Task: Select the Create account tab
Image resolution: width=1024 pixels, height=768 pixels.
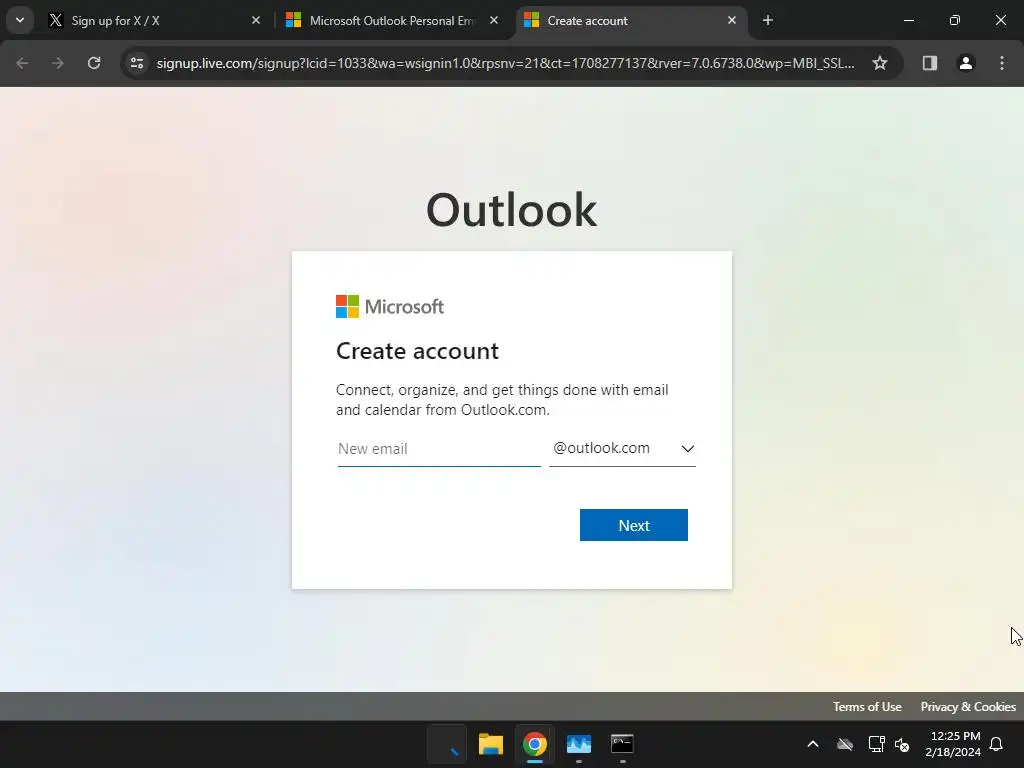Action: (630, 20)
